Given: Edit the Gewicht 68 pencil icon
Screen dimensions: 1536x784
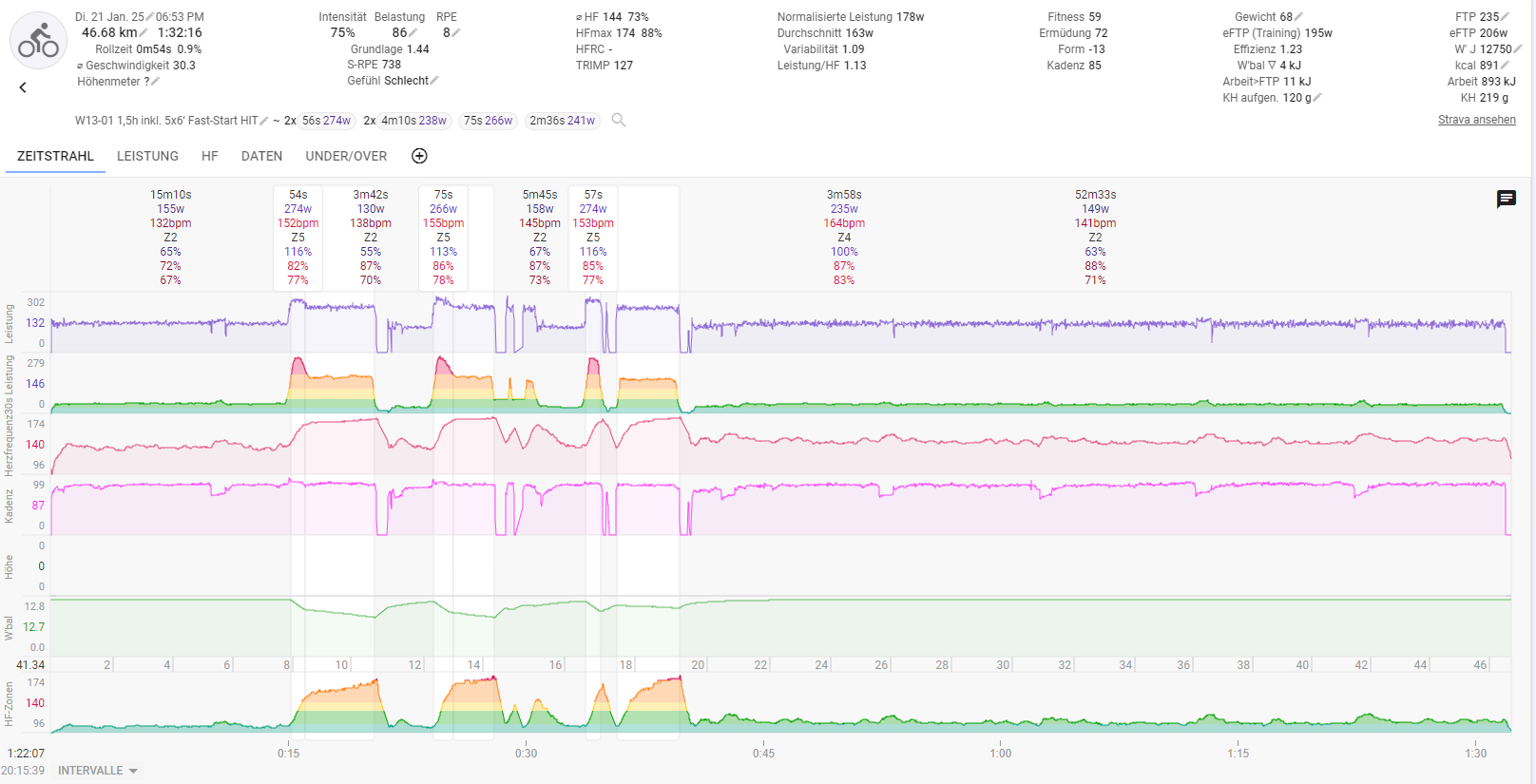Looking at the screenshot, I should pos(1299,17).
